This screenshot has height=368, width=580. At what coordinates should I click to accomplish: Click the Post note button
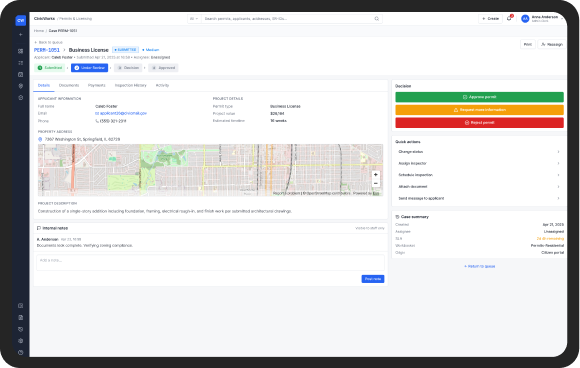point(373,279)
